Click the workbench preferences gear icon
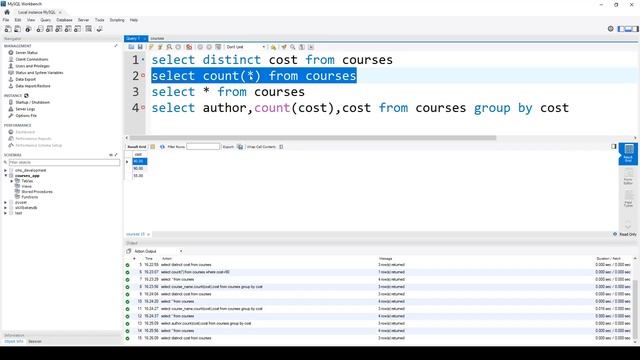 click(611, 29)
